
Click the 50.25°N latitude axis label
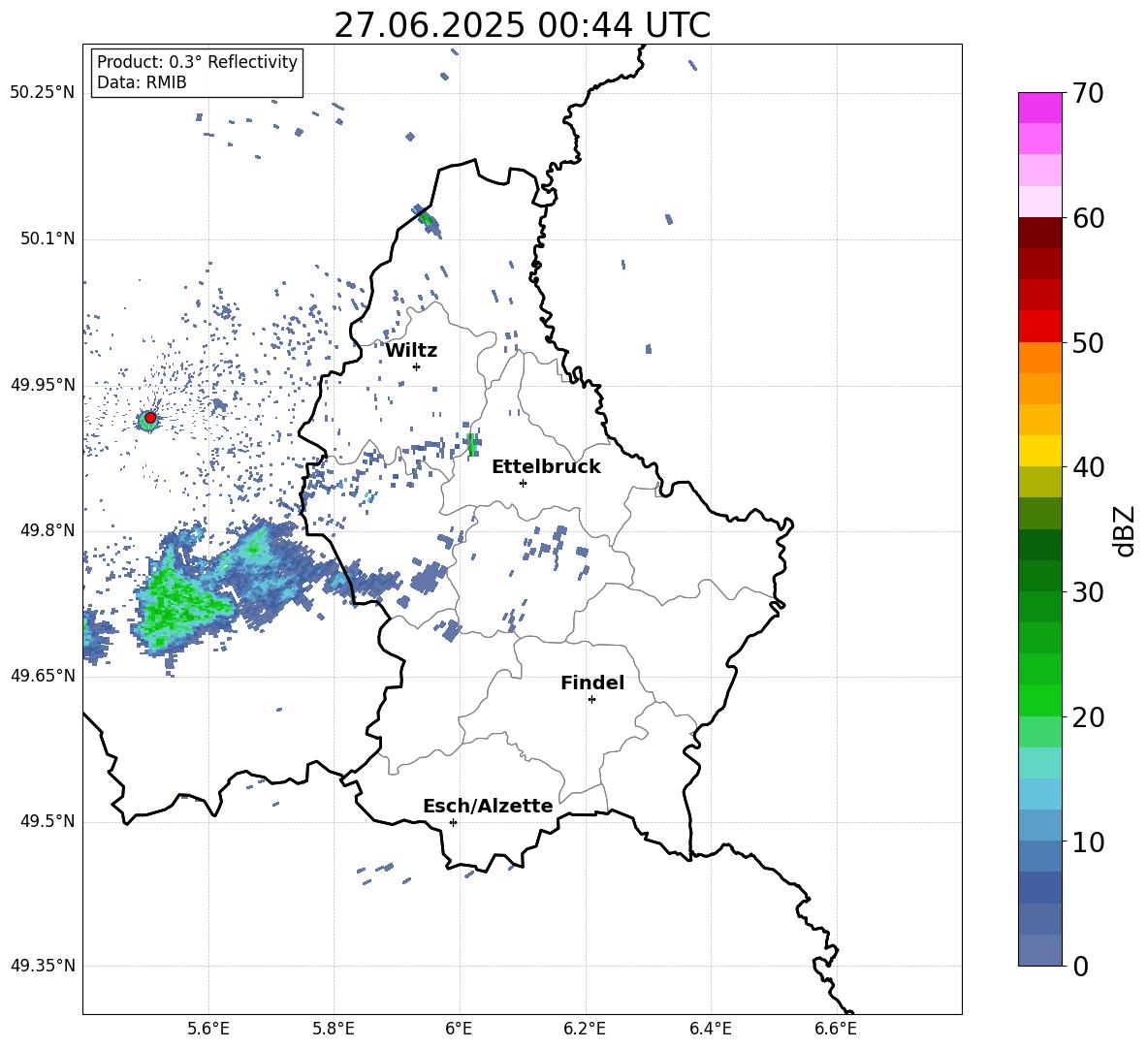43,93
